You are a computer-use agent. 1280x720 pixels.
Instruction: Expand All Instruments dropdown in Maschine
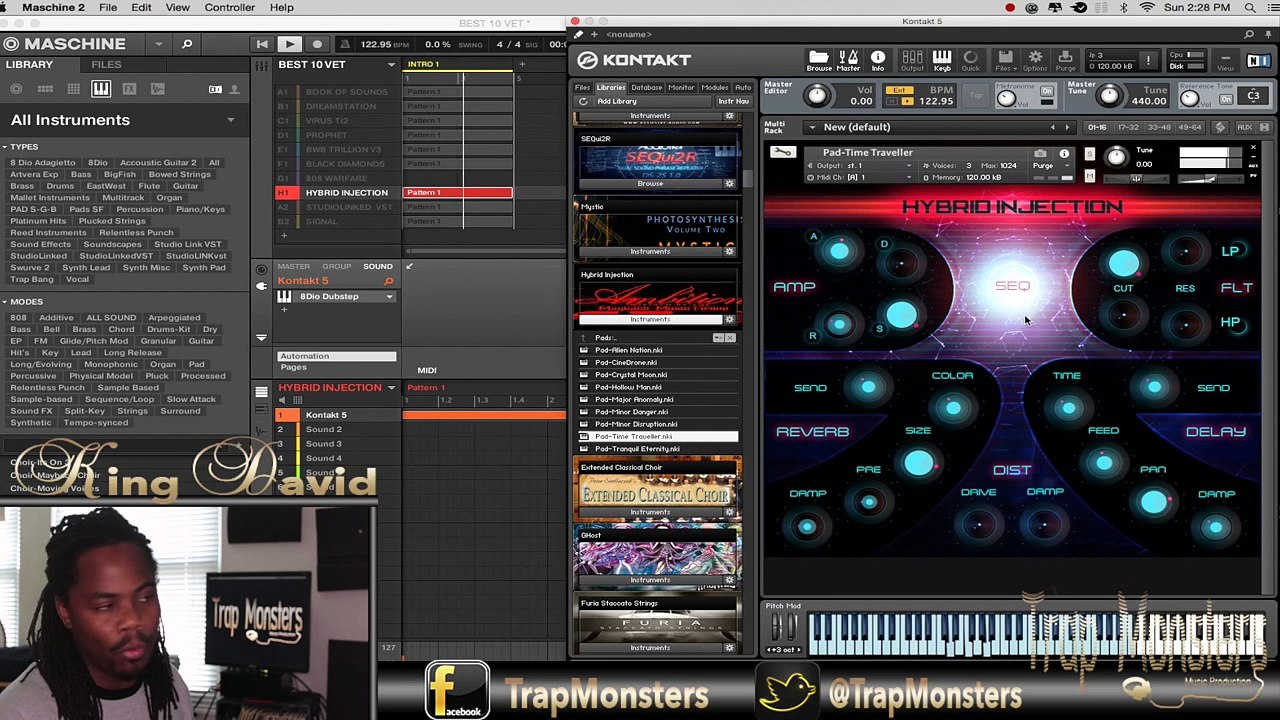pos(230,120)
